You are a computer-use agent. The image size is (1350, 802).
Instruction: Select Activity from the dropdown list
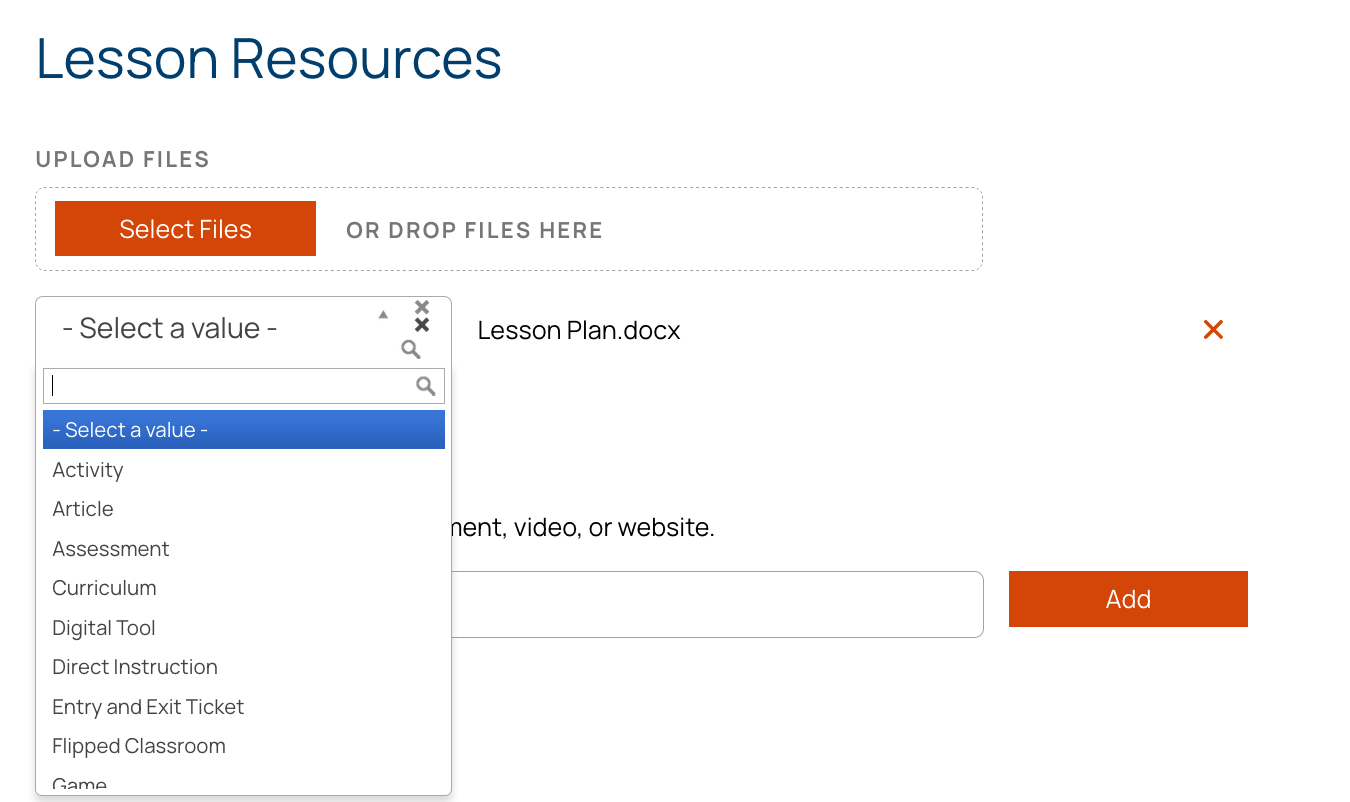click(x=88, y=470)
